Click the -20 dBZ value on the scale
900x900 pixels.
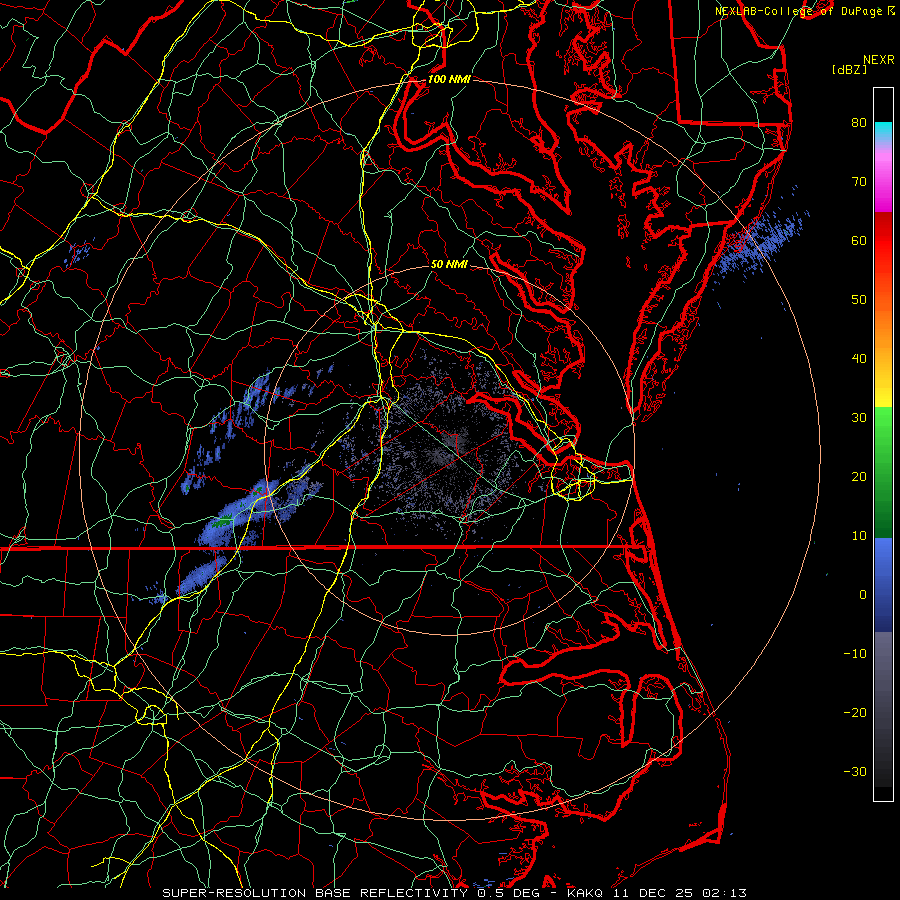click(855, 712)
